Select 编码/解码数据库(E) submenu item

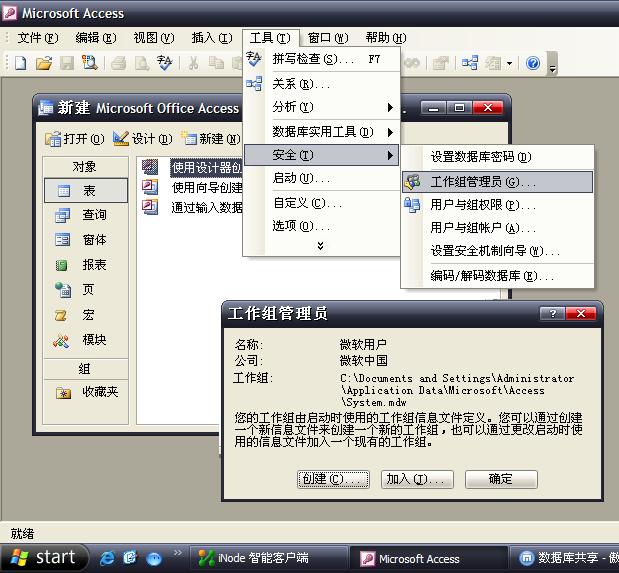coord(497,276)
